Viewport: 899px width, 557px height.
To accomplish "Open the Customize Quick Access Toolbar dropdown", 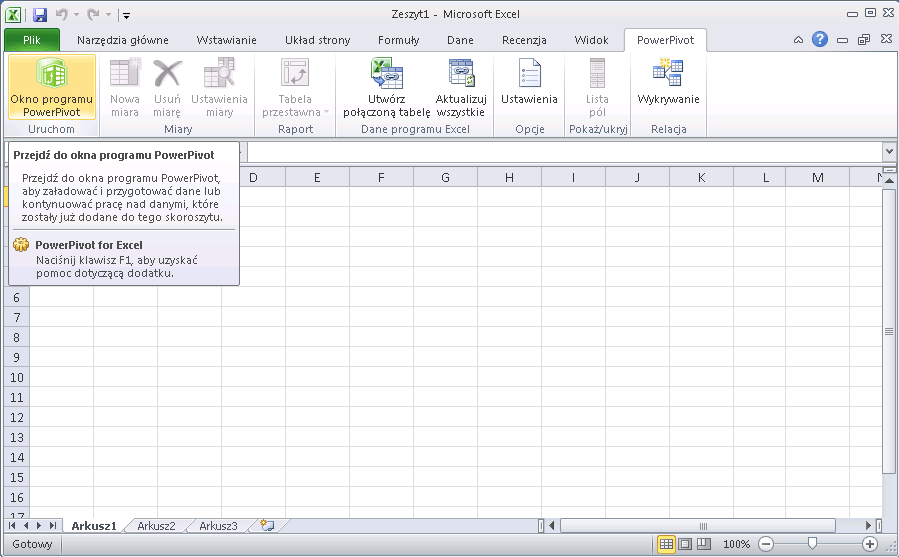I will point(127,15).
